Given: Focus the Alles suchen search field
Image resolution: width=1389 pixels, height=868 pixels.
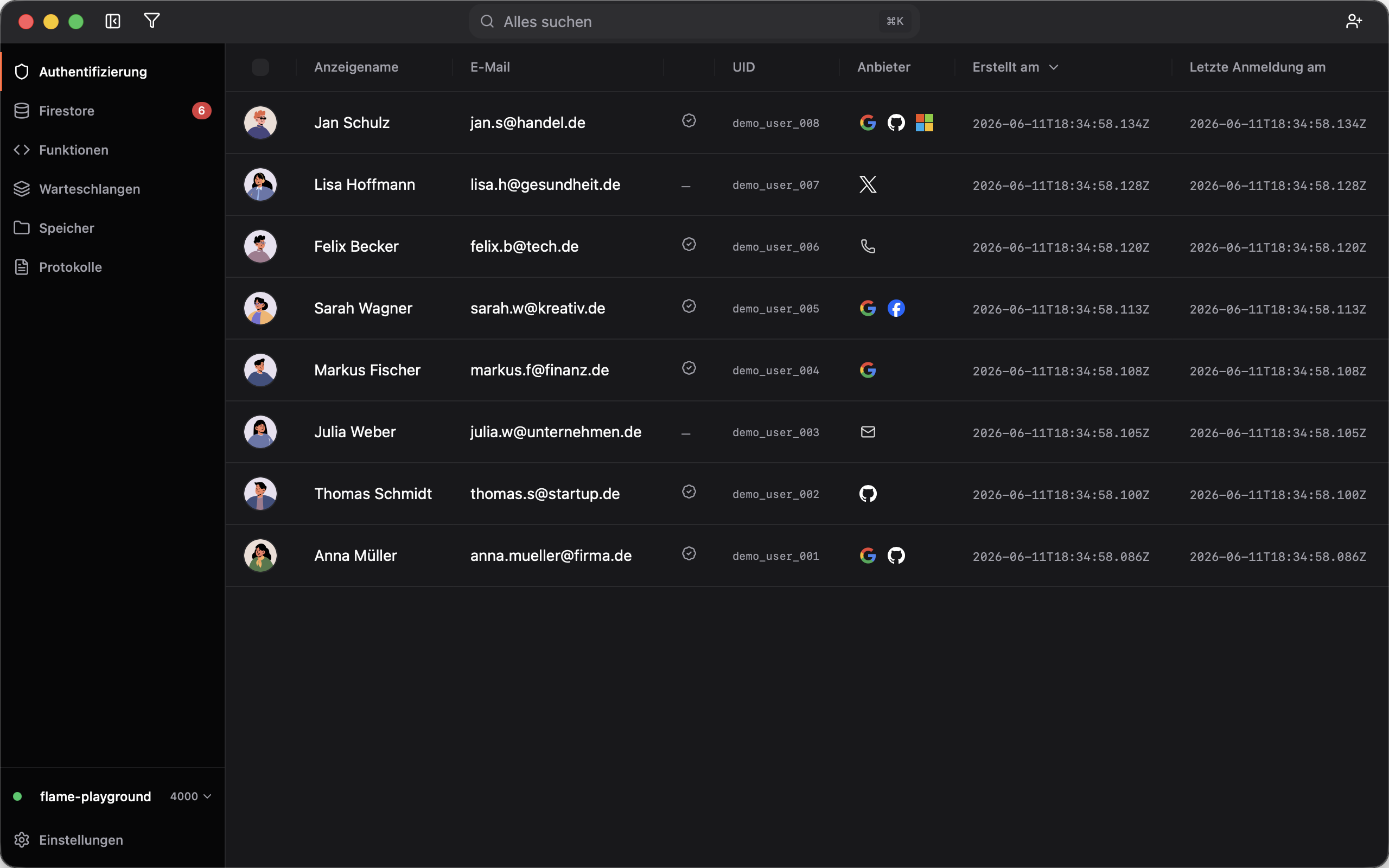Looking at the screenshot, I should tap(694, 21).
